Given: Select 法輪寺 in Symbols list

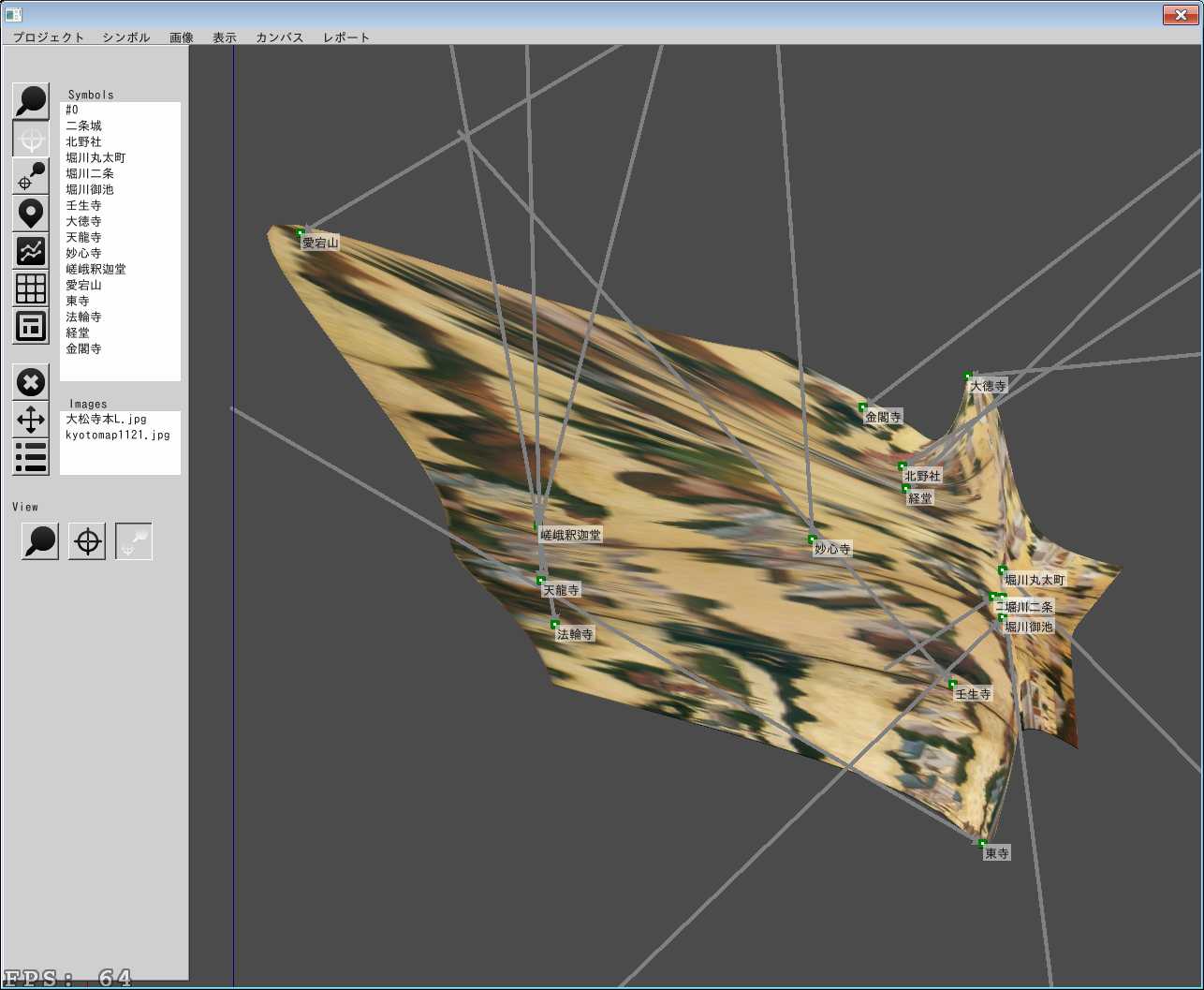Looking at the screenshot, I should [x=120, y=317].
